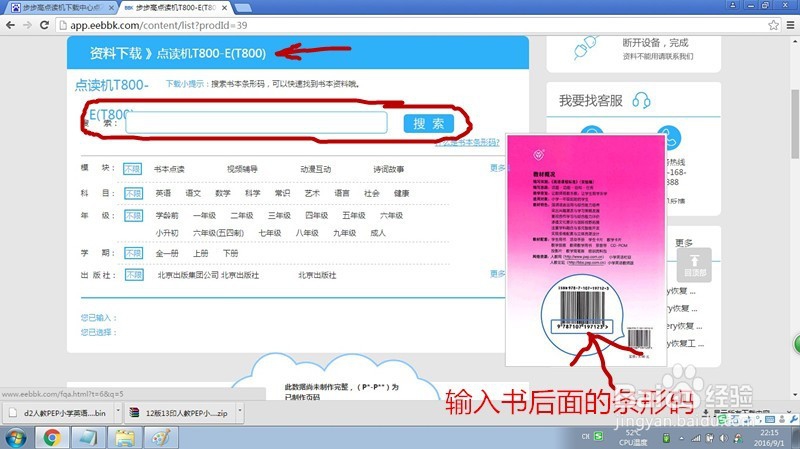Click the barcode search input field
The height and width of the screenshot is (449, 800).
pos(256,123)
